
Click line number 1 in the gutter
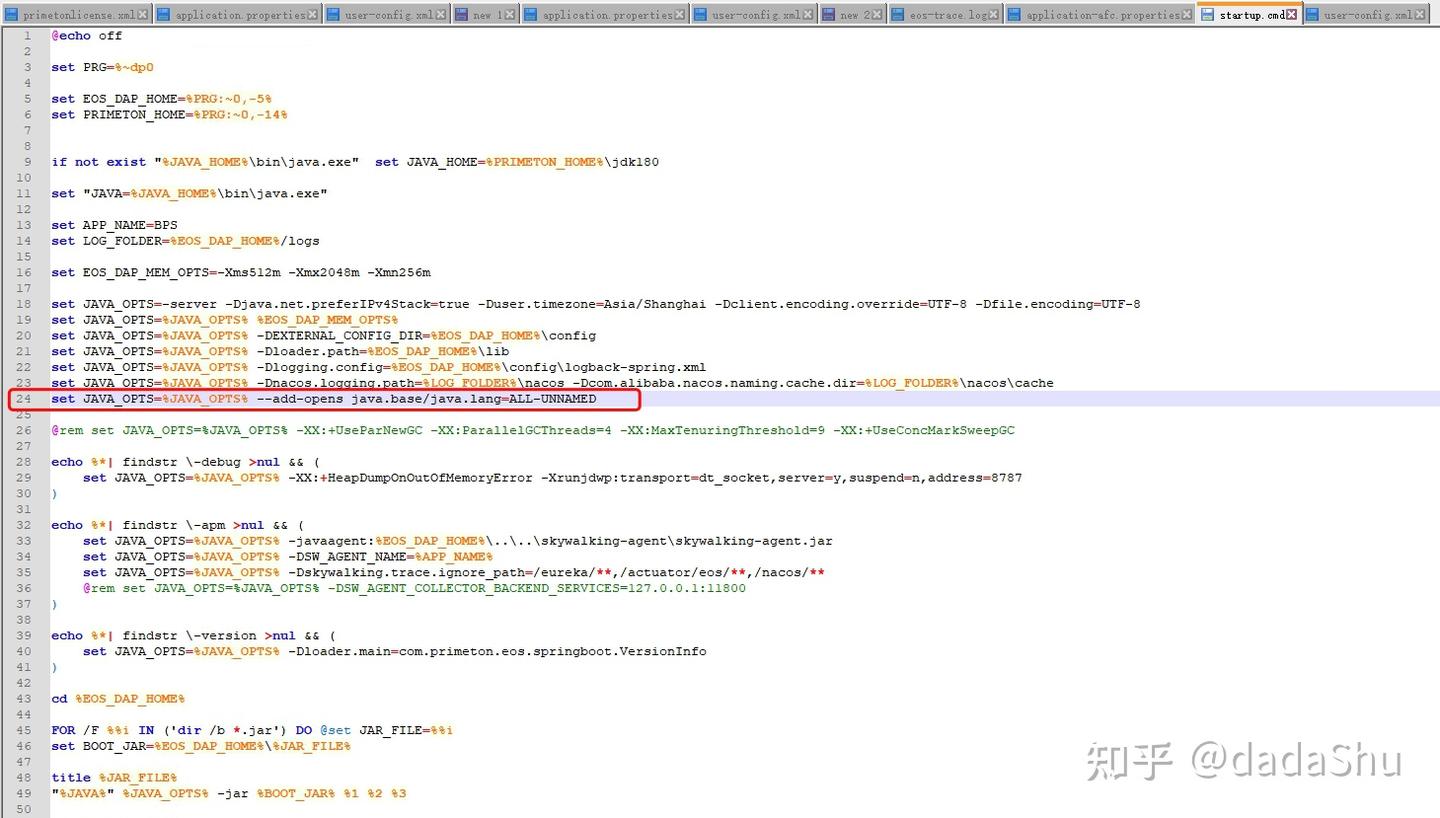coord(26,35)
